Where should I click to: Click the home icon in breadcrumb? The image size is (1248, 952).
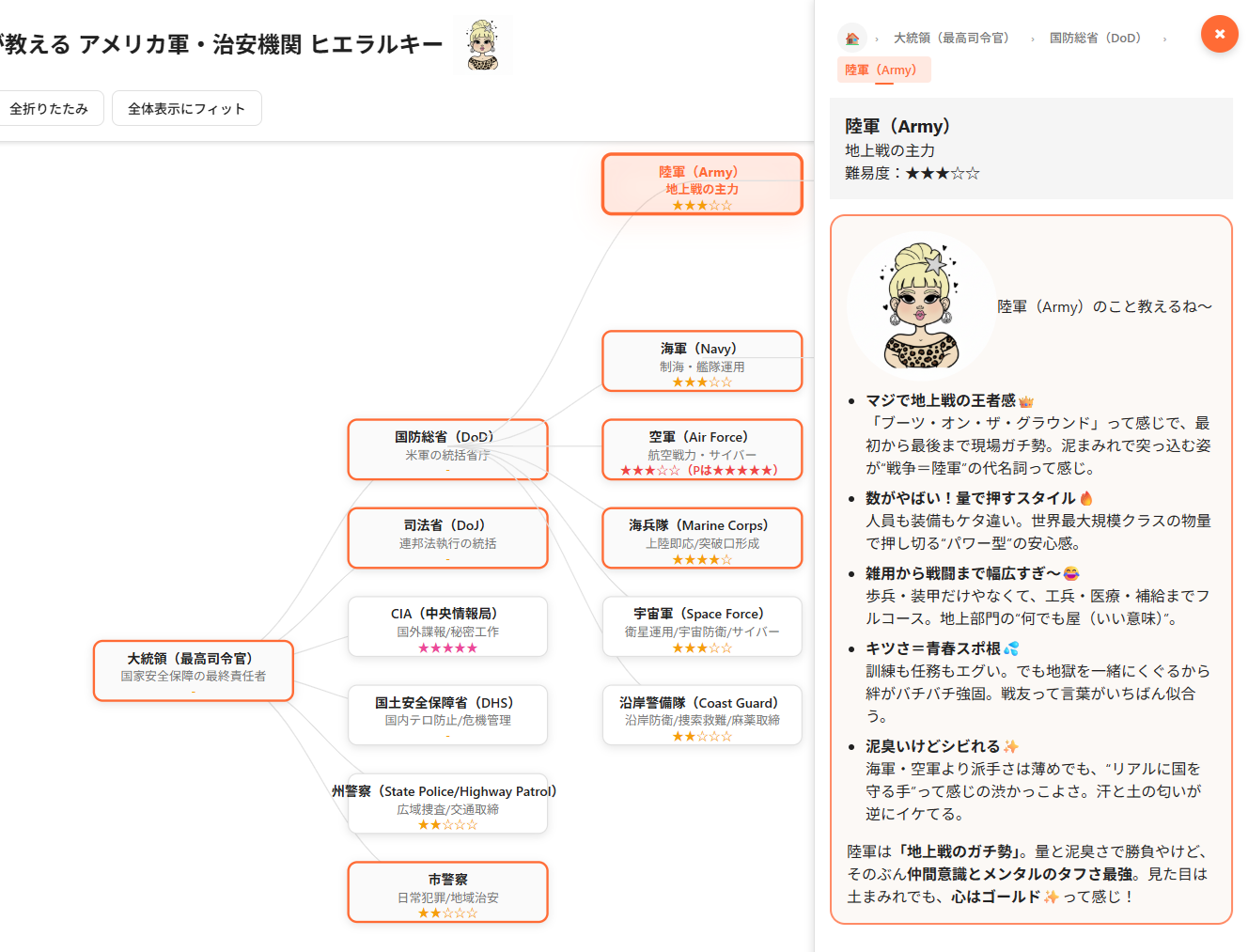[x=851, y=39]
